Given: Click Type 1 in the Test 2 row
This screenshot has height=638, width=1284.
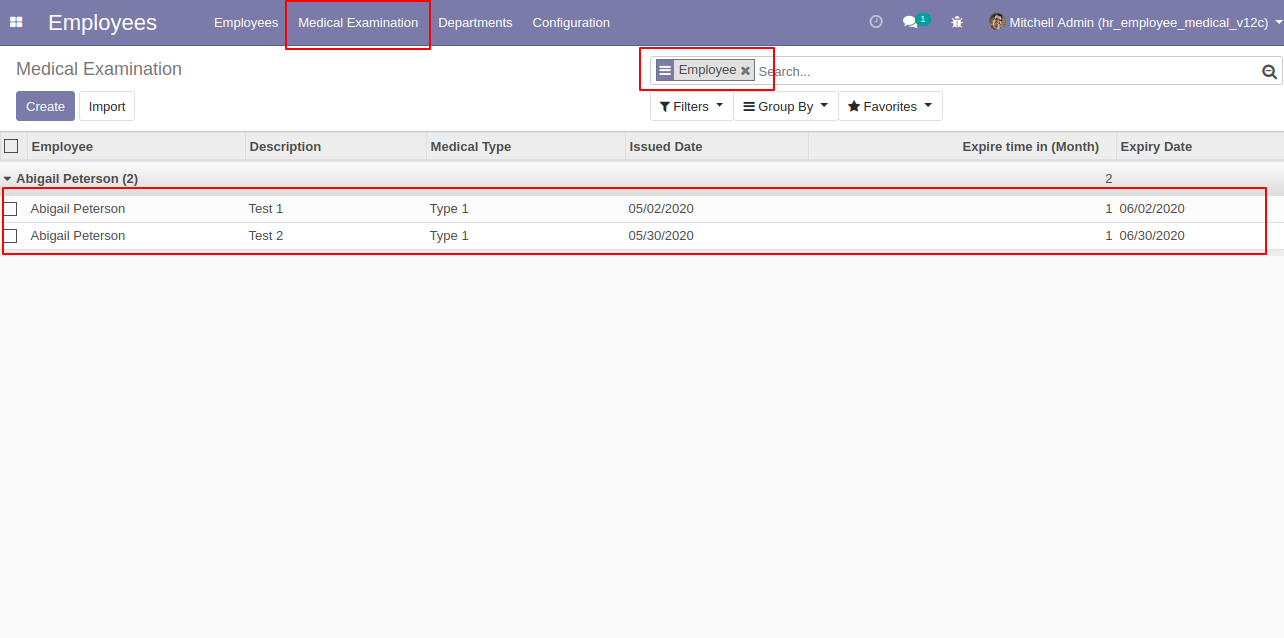Looking at the screenshot, I should 449,236.
